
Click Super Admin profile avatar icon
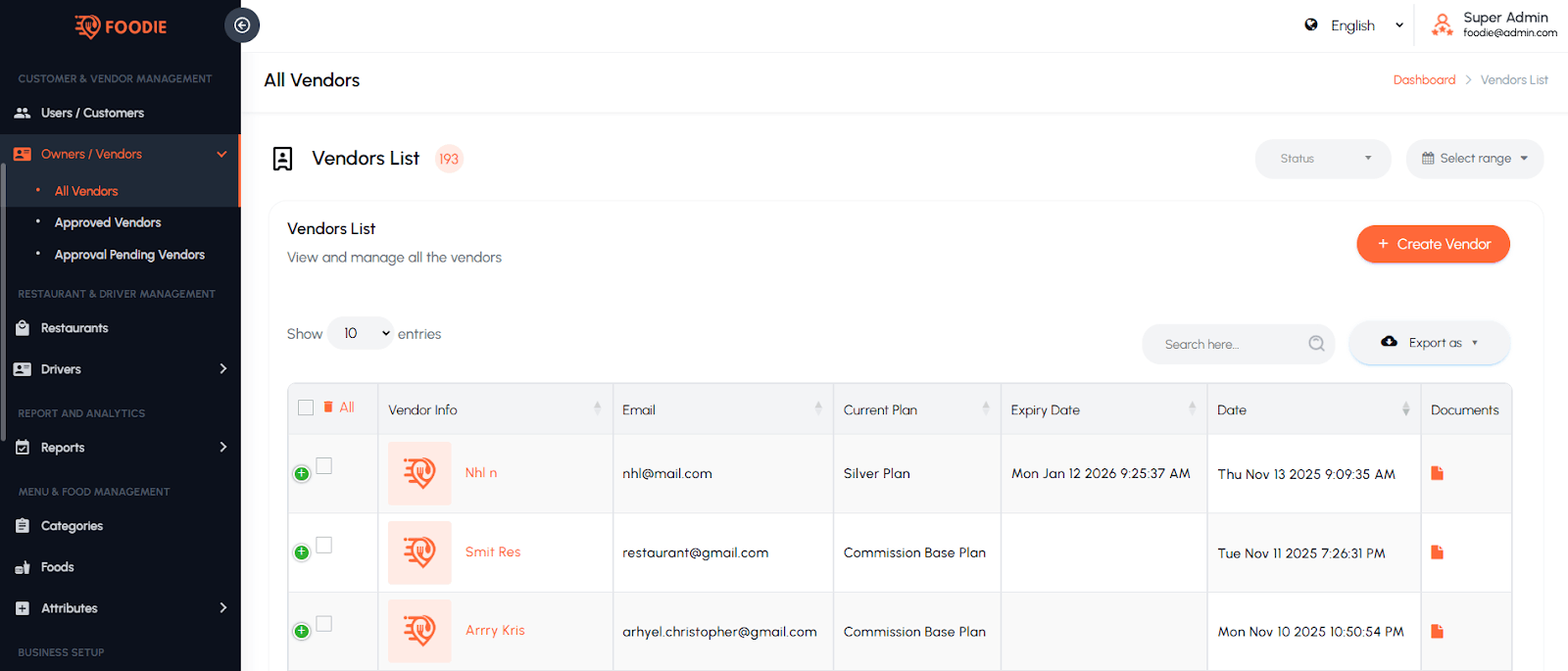1442,25
